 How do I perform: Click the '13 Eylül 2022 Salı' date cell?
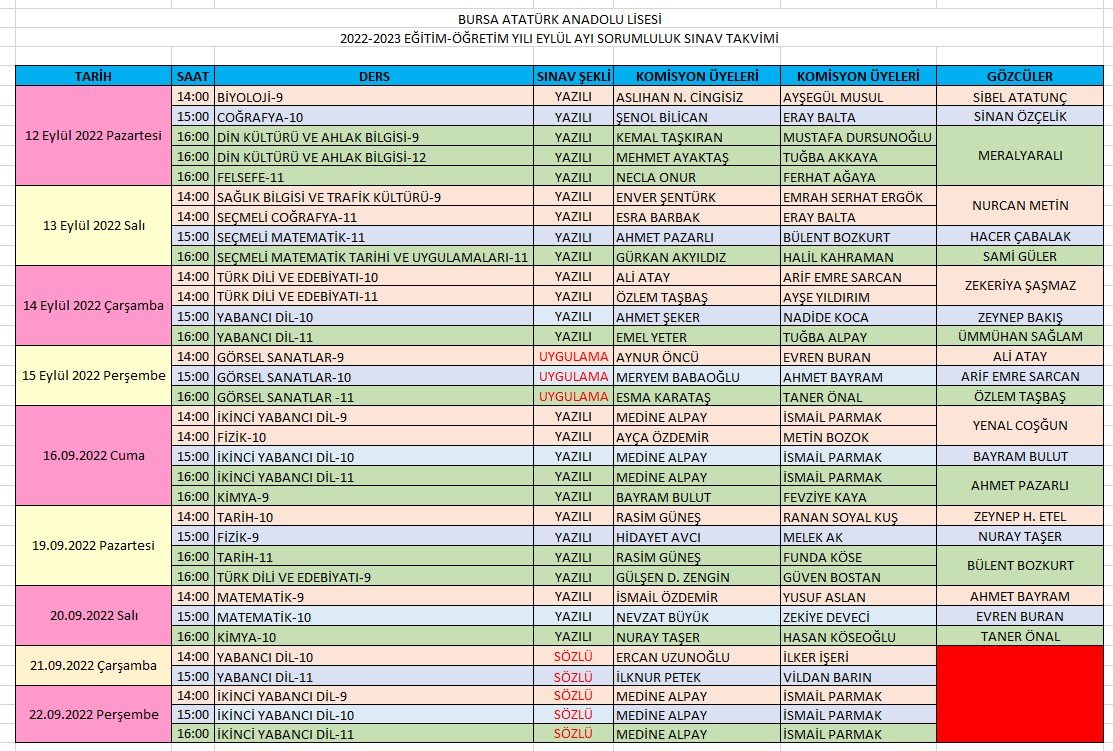pyautogui.click(x=93, y=226)
